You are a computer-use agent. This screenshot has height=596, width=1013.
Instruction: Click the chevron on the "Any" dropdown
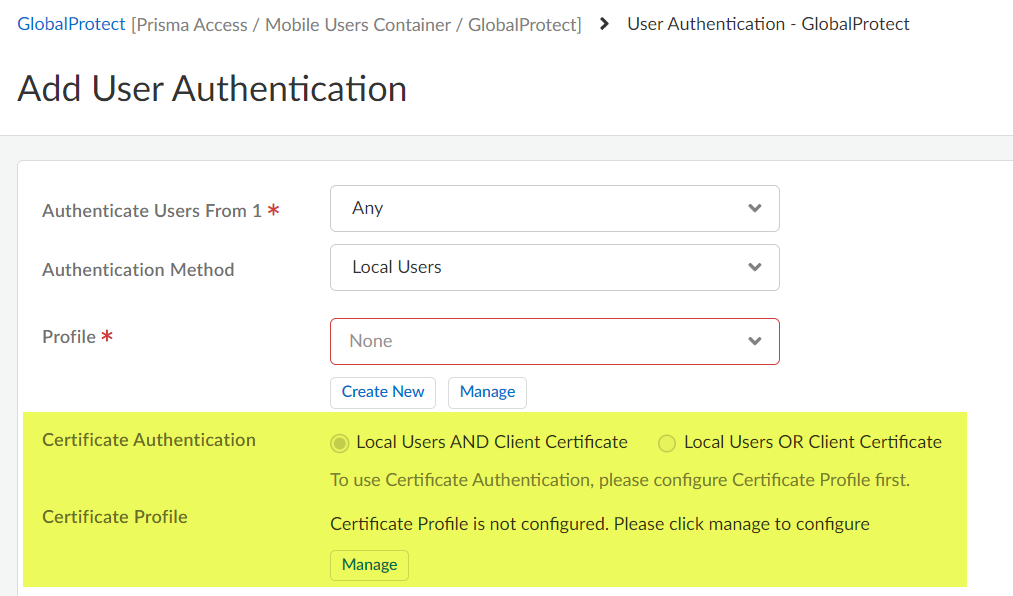click(x=755, y=208)
